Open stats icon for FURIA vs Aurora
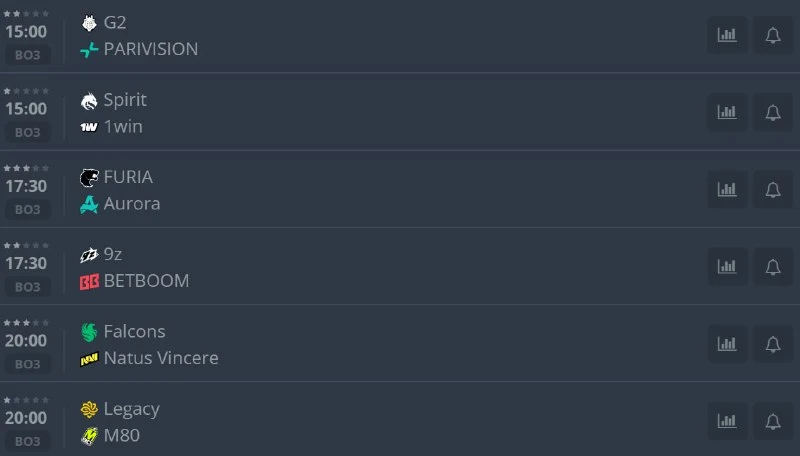The height and width of the screenshot is (456, 800). pyautogui.click(x=727, y=190)
